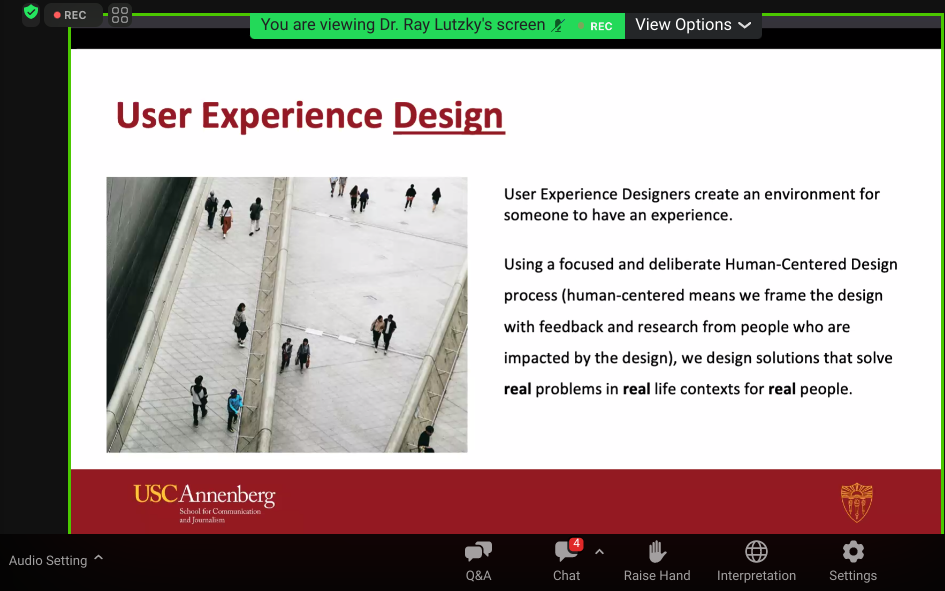Image resolution: width=945 pixels, height=591 pixels.
Task: Open the Interpretation globe menu
Action: [756, 560]
